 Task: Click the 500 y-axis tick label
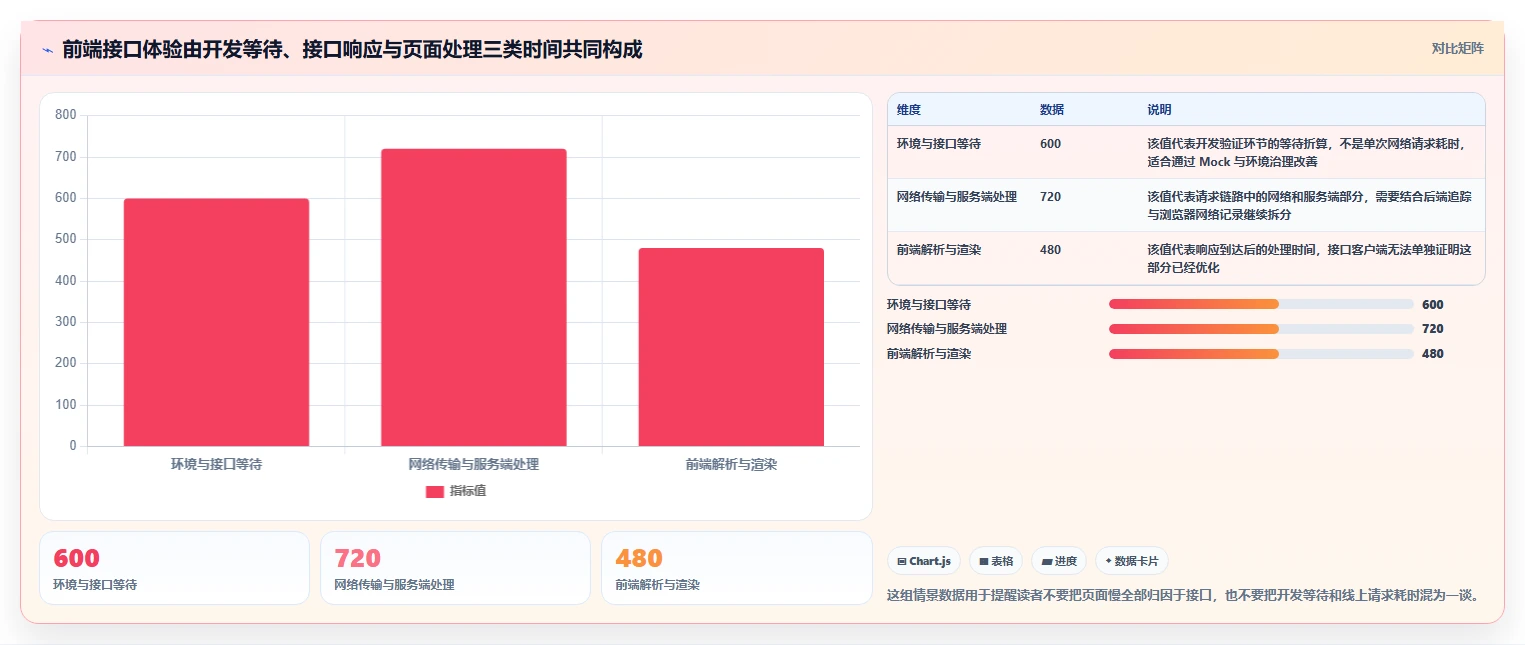click(66, 239)
